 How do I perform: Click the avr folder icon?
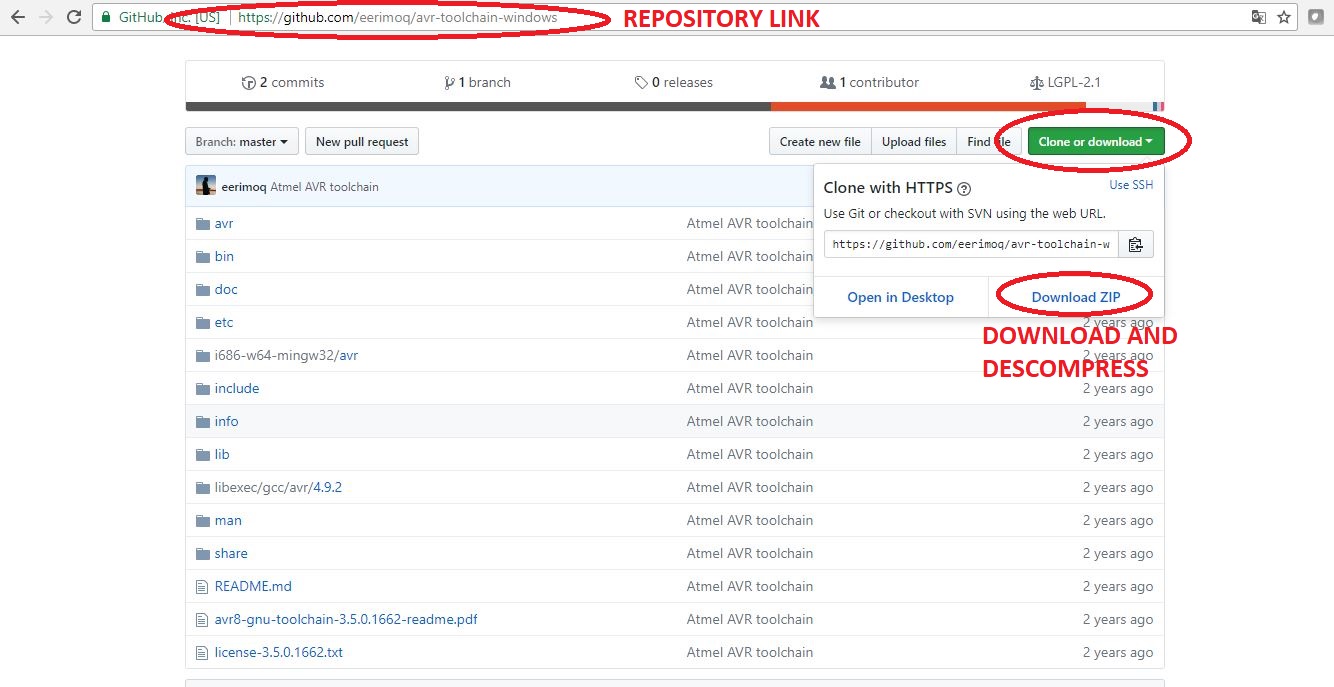click(203, 224)
